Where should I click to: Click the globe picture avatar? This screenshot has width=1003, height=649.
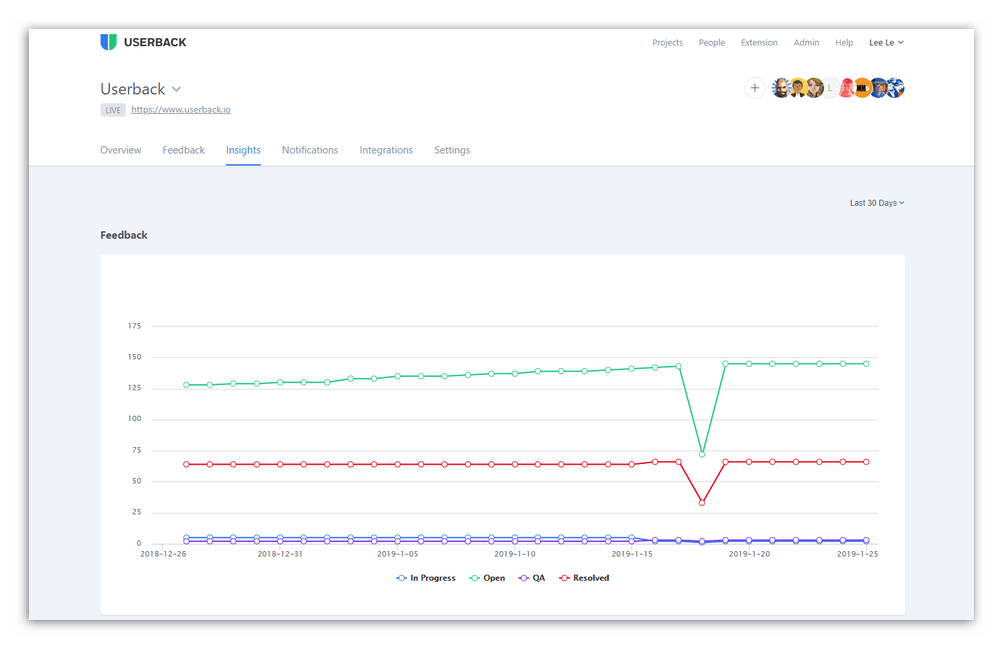(895, 87)
